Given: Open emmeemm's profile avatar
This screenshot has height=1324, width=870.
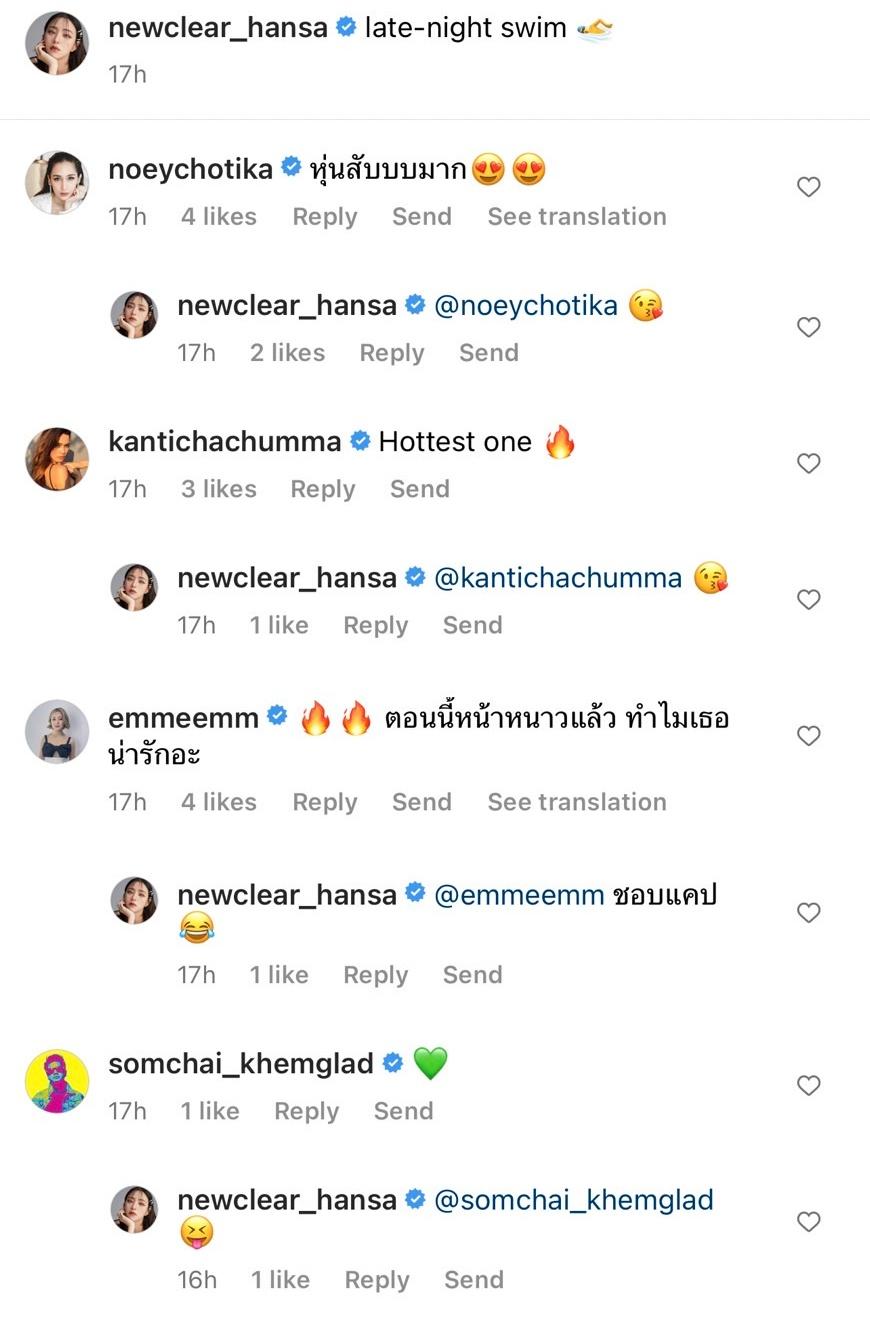Looking at the screenshot, I should 57,731.
